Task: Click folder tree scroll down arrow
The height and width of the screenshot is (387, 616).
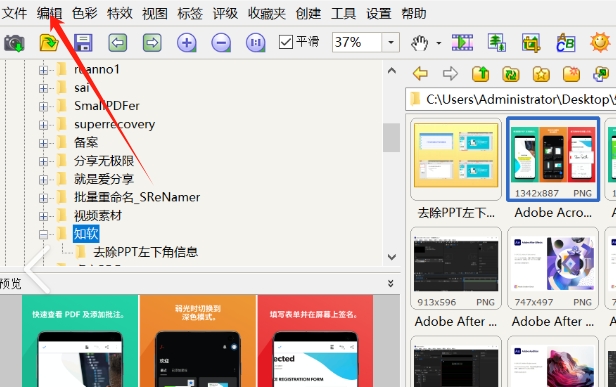Action: click(x=392, y=257)
